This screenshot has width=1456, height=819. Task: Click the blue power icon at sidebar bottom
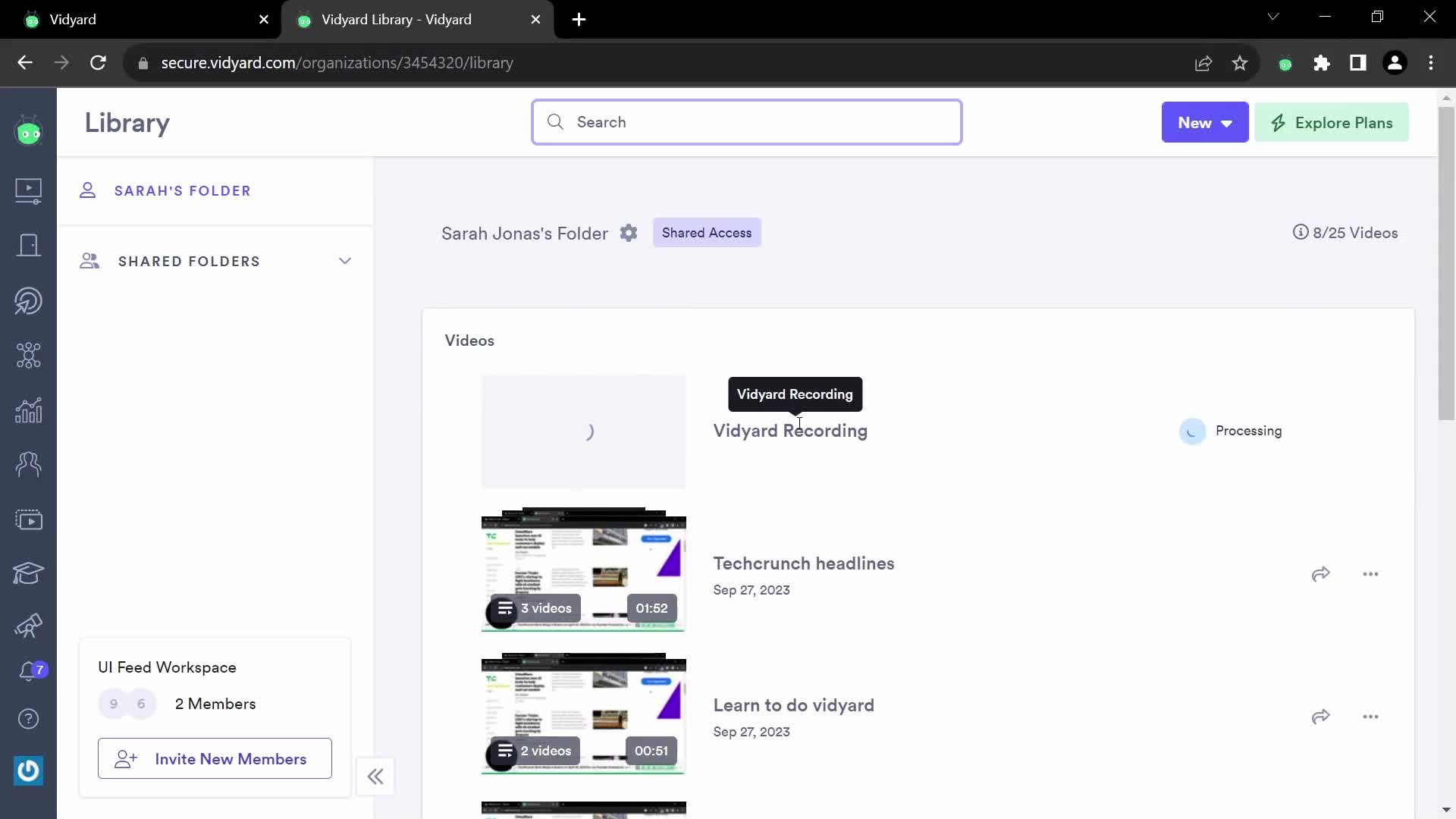[x=29, y=770]
